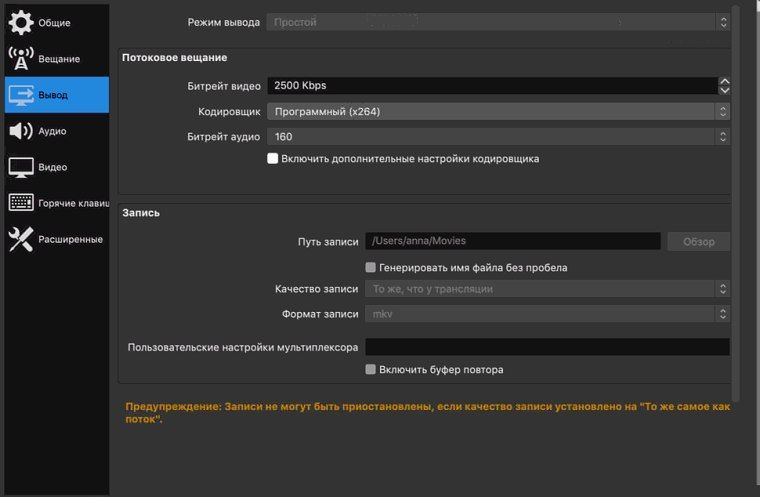Select the Вывод section label
Screen dimensions: 760x497
pos(53,95)
